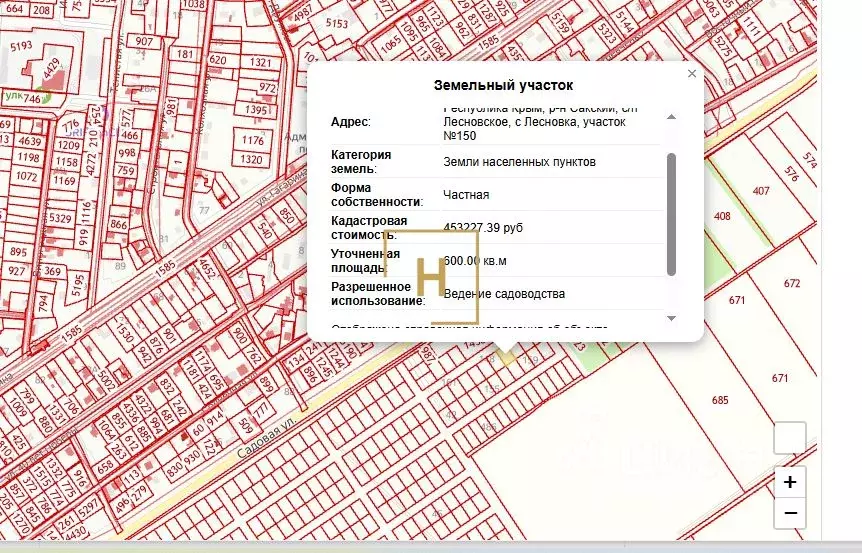The height and width of the screenshot is (553, 862).
Task: Click the value 'Земли населенных пунктов'
Action: click(x=520, y=162)
